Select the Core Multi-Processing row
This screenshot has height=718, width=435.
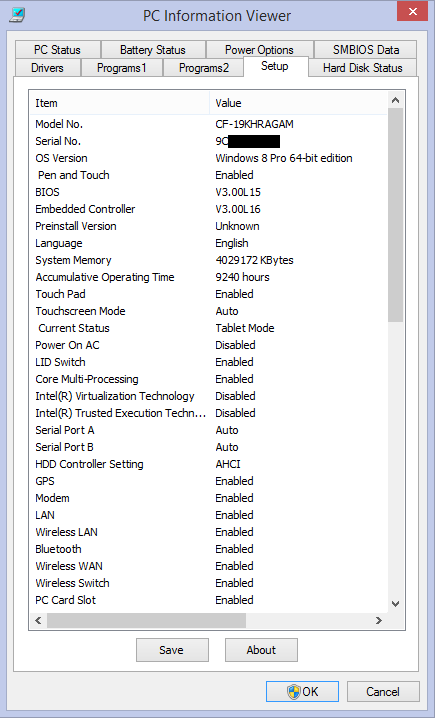tap(208, 379)
